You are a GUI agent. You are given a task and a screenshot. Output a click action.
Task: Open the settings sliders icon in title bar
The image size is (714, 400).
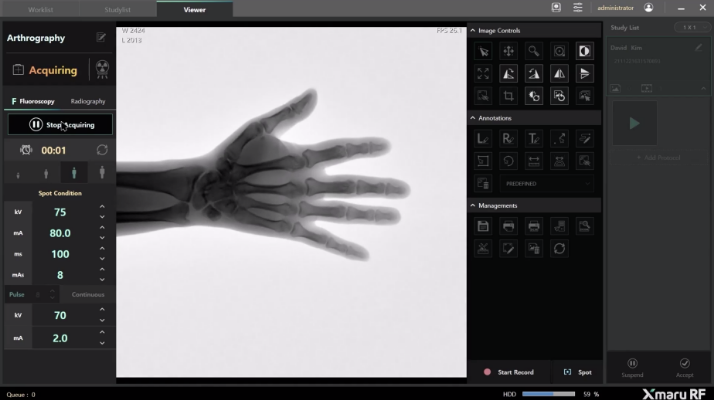tap(577, 8)
